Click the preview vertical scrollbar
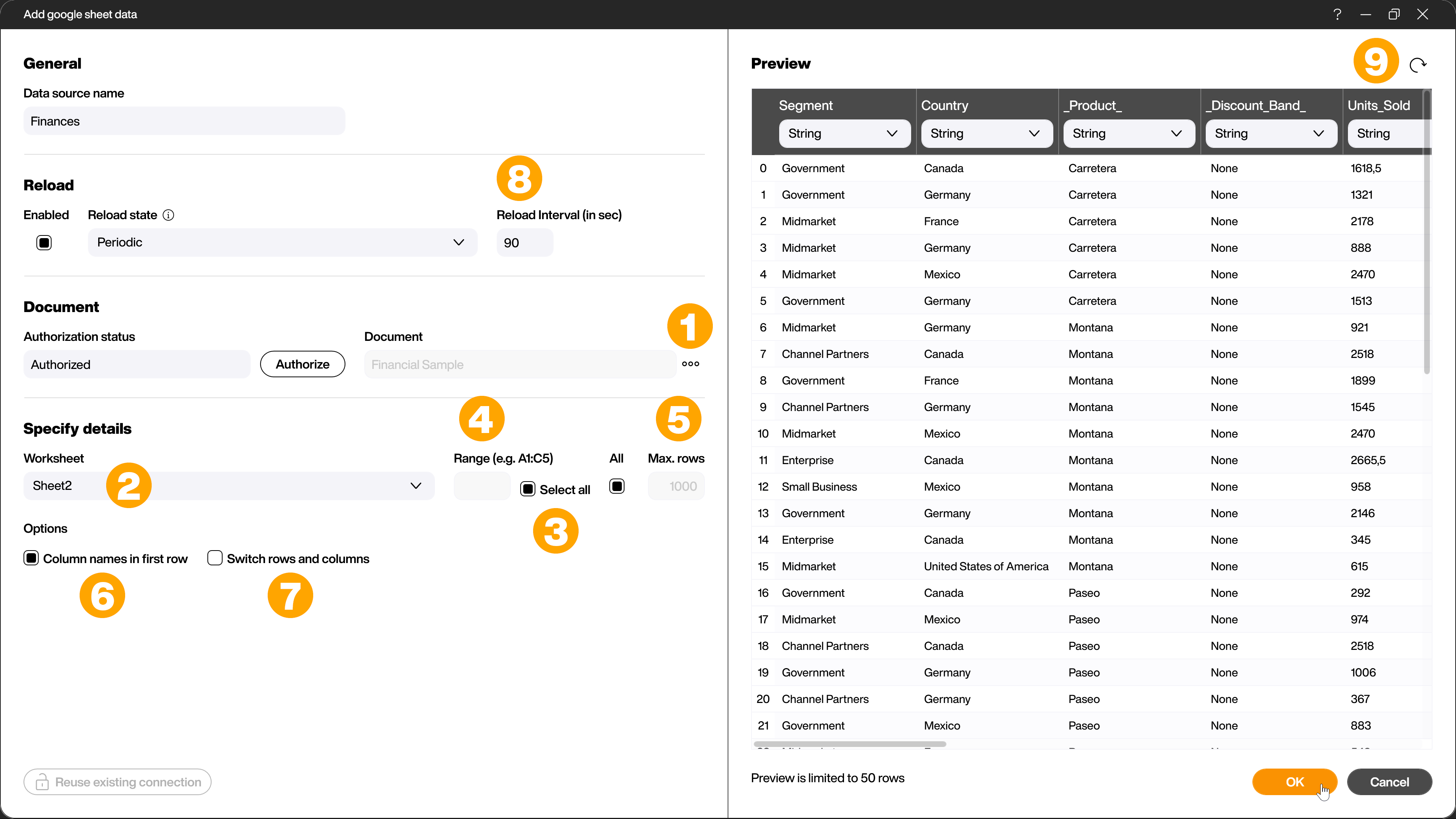Screen dimensions: 1456x819 (1426, 232)
